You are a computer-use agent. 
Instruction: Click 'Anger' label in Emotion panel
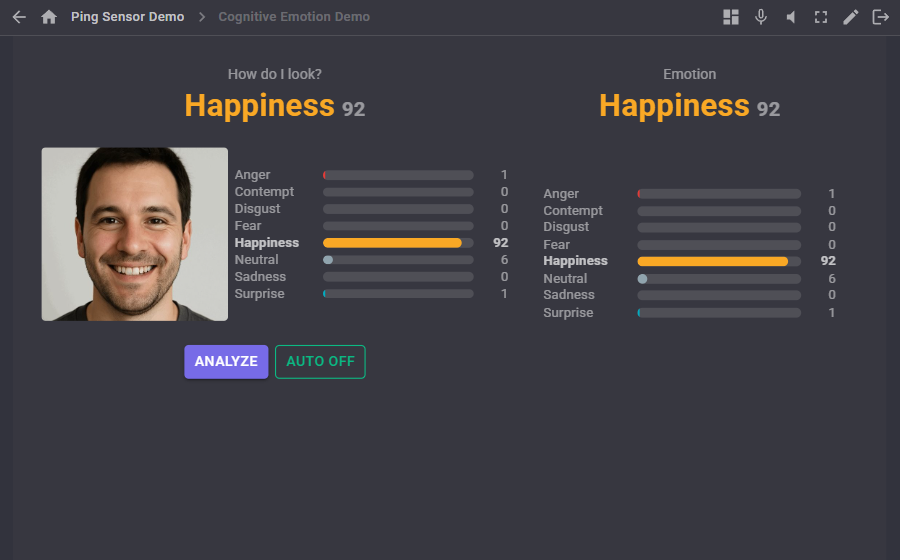561,194
